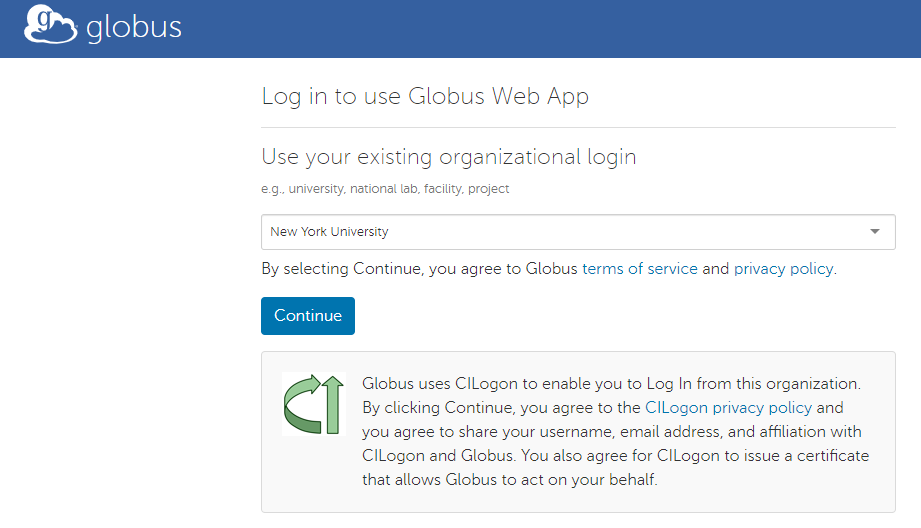
Task: Click the globus wordmark in the header
Action: [x=134, y=27]
